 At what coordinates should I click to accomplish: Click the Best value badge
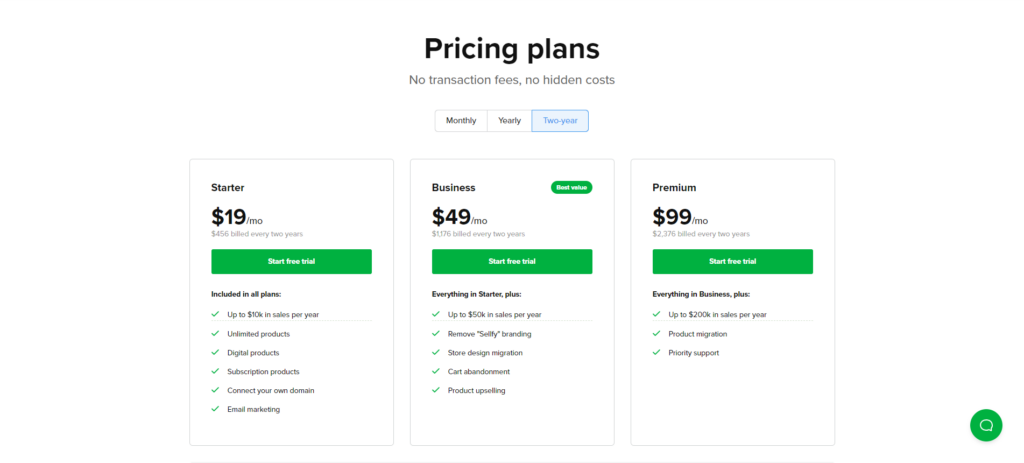click(571, 187)
